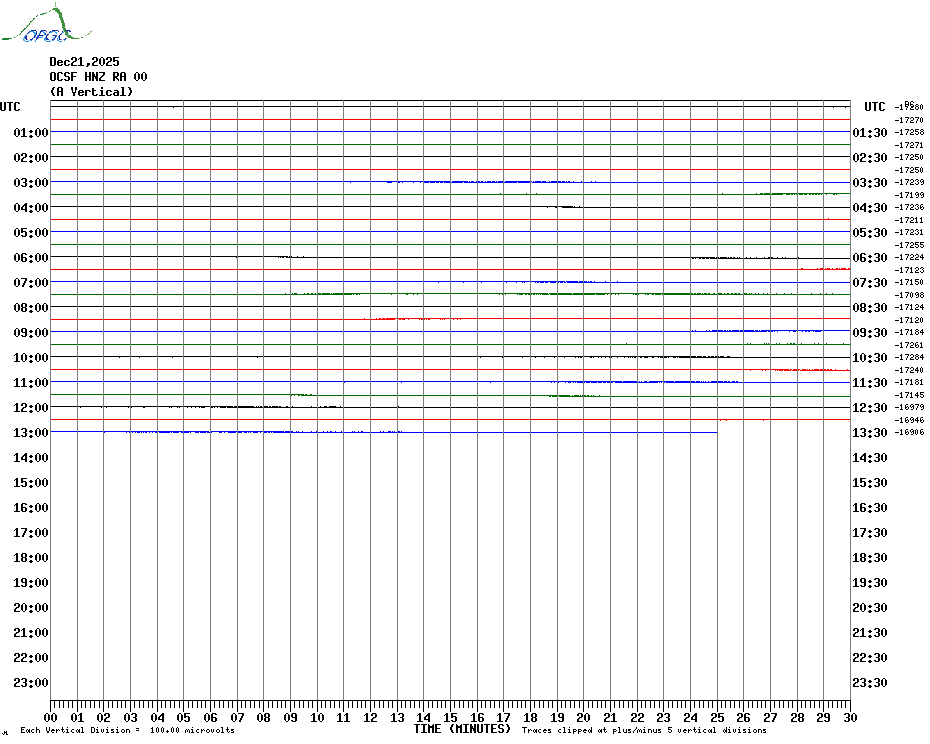Click the -16906 offset value at right
This screenshot has height=744, width=930.
[910, 432]
